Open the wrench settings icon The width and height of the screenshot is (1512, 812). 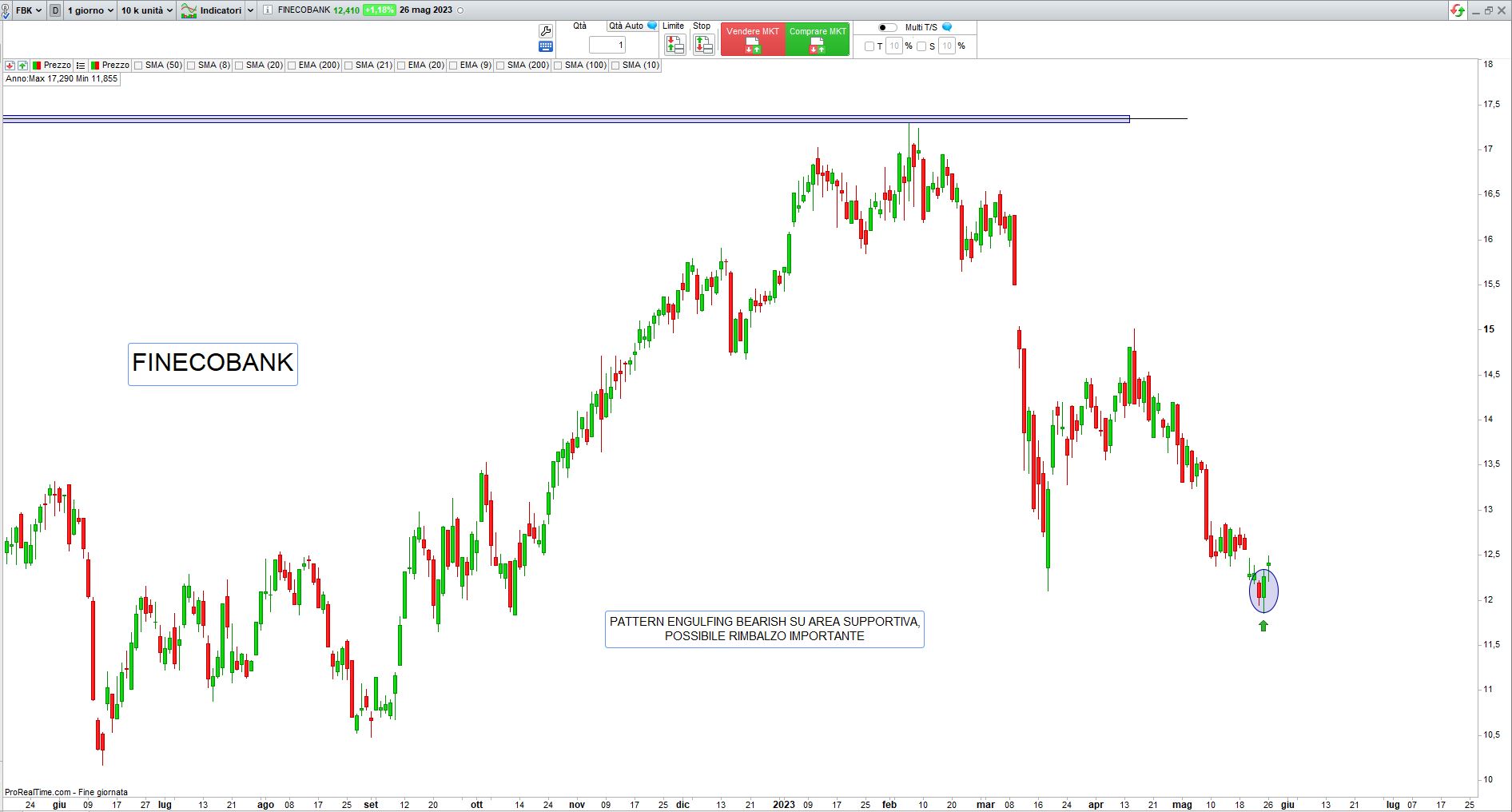tap(546, 30)
